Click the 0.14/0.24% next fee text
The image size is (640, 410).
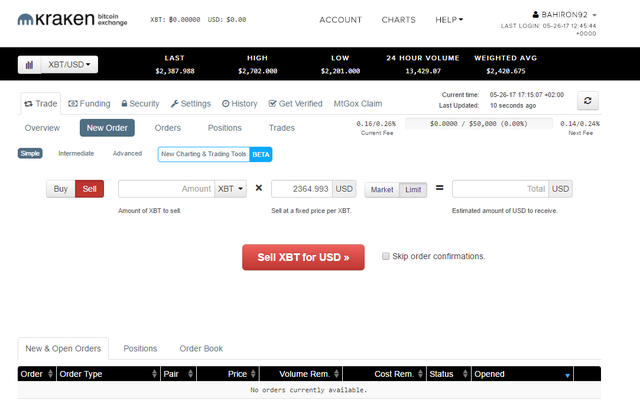pos(580,124)
